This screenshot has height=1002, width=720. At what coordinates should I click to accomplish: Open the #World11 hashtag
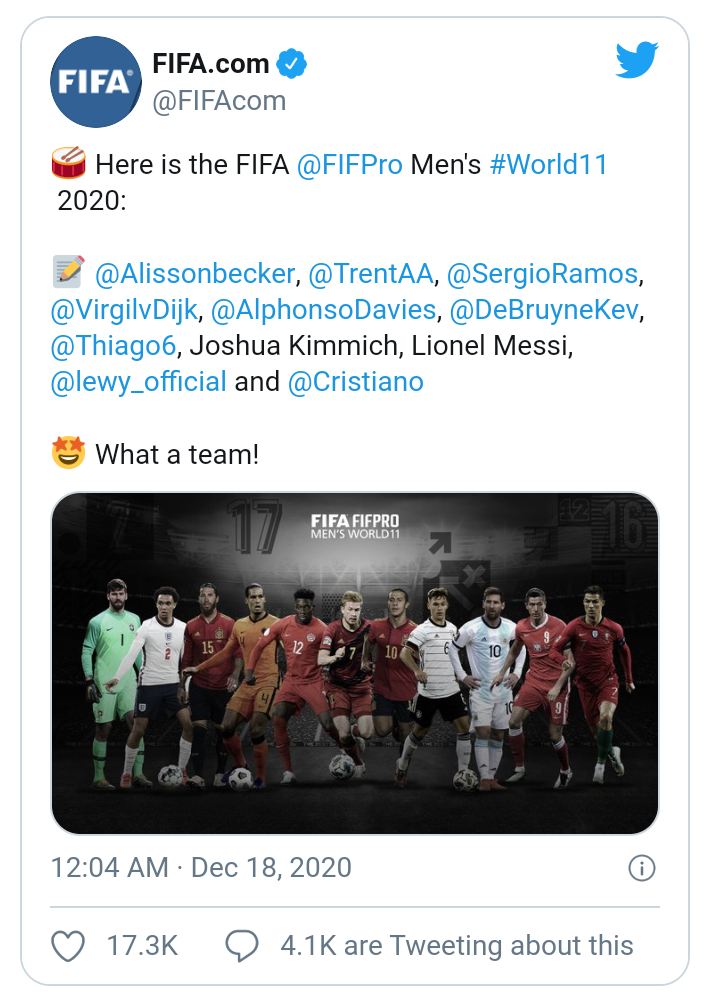point(548,164)
